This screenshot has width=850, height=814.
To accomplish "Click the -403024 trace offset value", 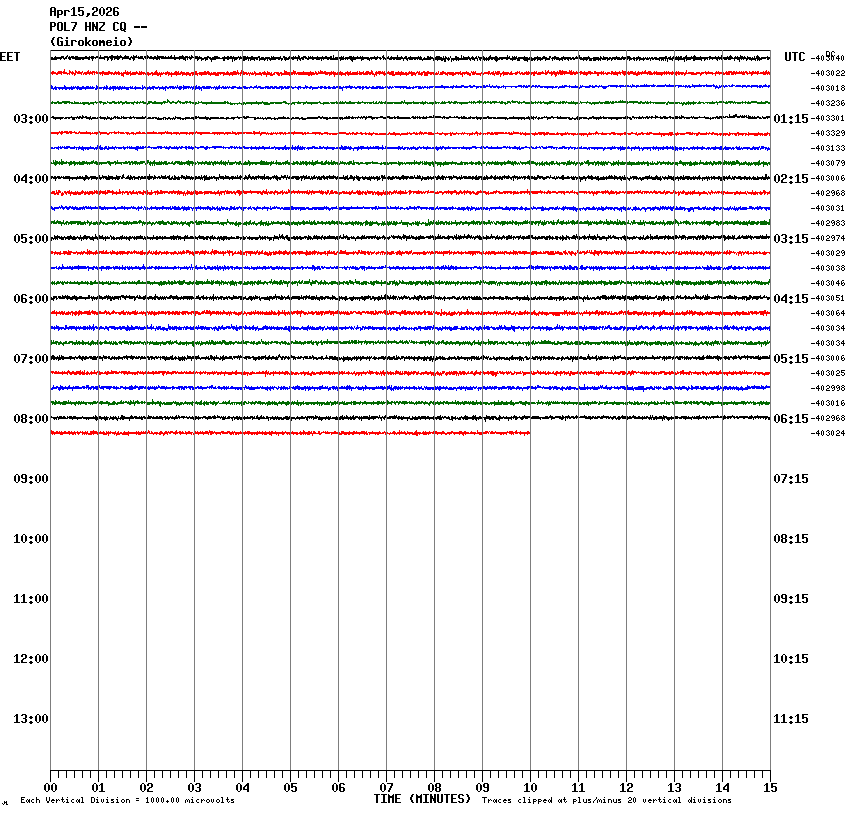I will pyautogui.click(x=829, y=433).
